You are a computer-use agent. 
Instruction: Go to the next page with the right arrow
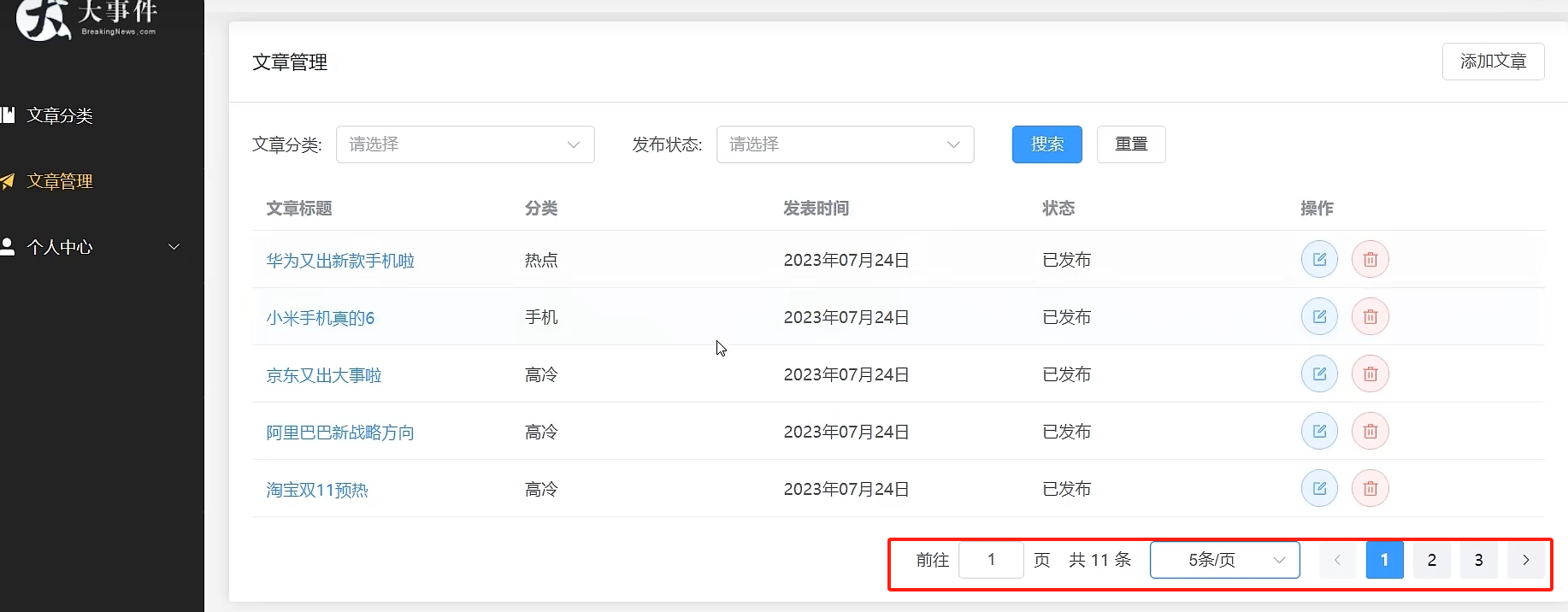point(1525,560)
